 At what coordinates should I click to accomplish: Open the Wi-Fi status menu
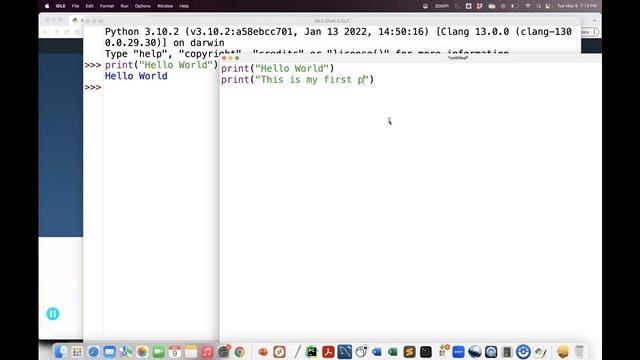pyautogui.click(x=528, y=6)
